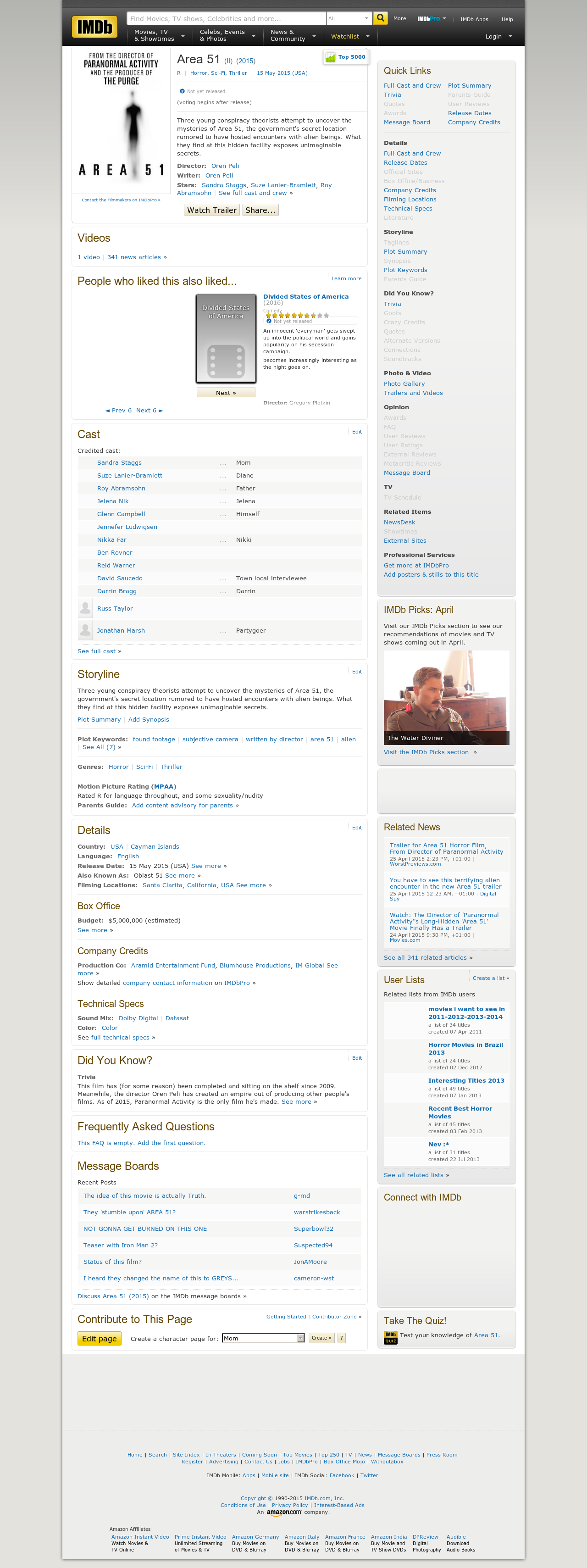Open the More menu in header
Screen dimensions: 587x1568
(x=399, y=19)
